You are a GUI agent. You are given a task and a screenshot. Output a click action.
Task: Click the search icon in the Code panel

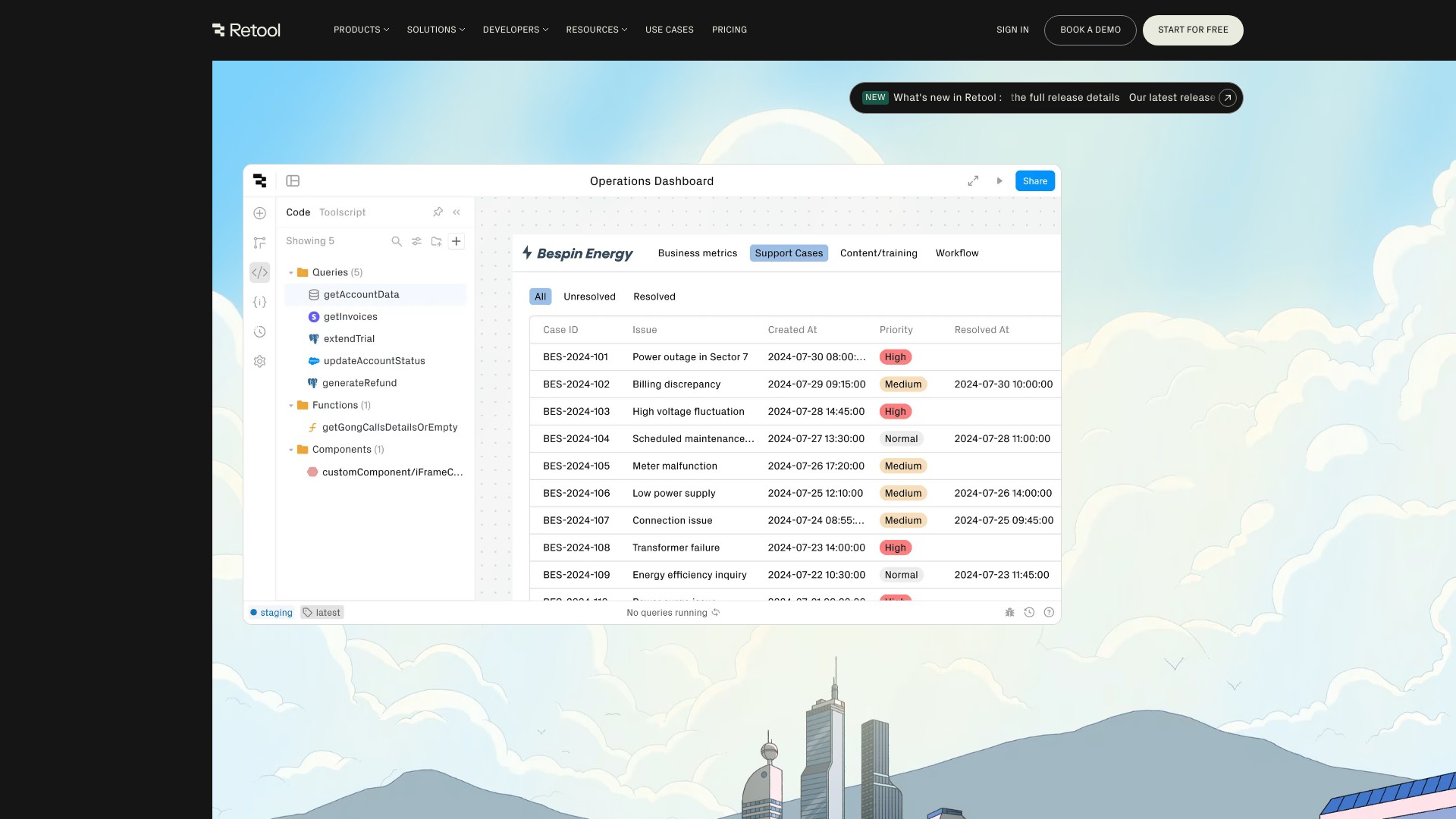coord(396,241)
